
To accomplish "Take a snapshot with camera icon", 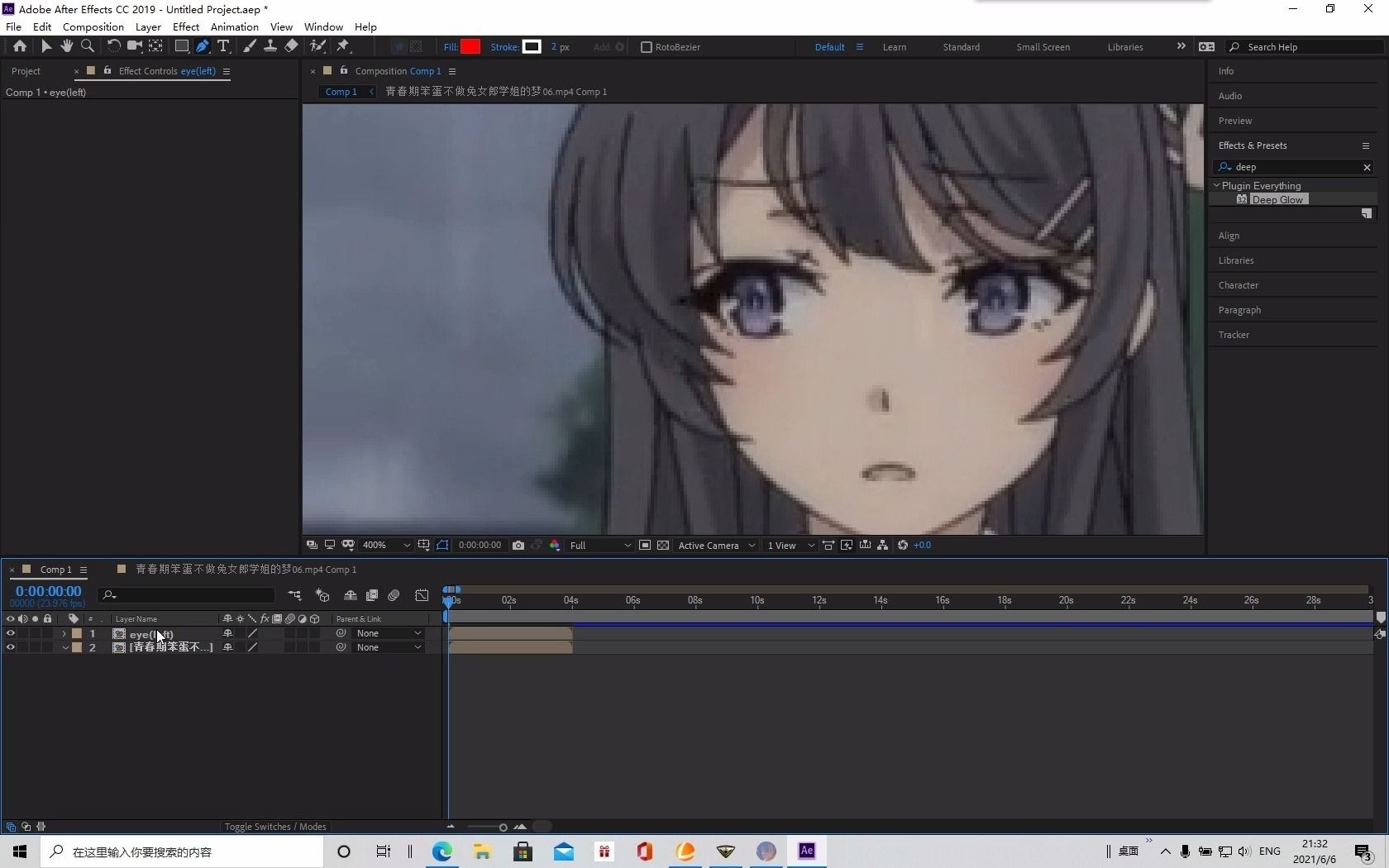I will point(518,545).
